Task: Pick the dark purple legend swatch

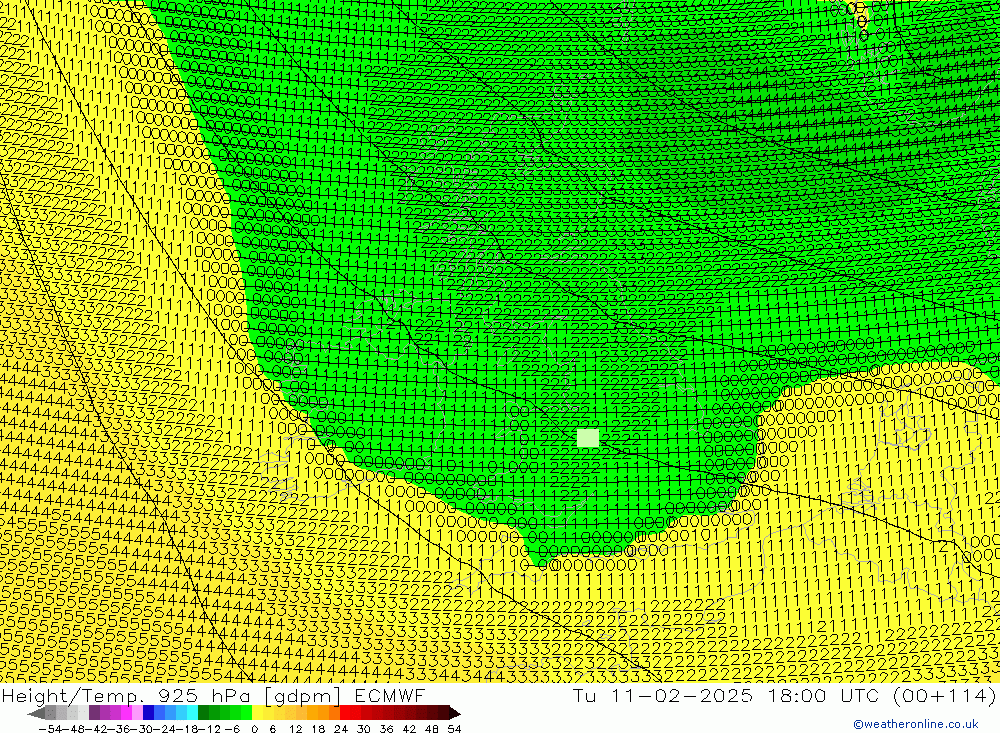Action: (94, 713)
